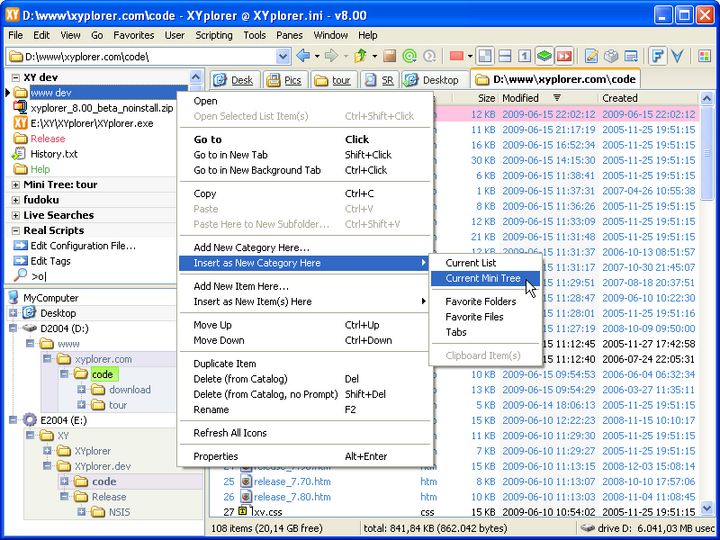Toggle the checkered dual pane toolbar icon

point(485,56)
